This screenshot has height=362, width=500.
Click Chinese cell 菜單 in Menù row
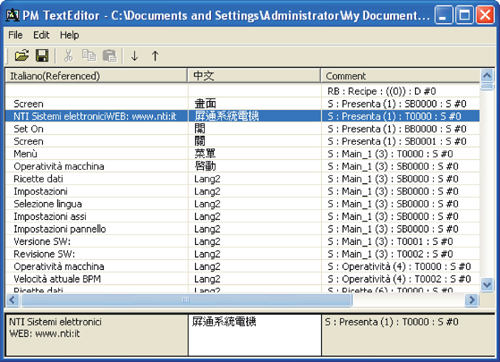pyautogui.click(x=205, y=154)
